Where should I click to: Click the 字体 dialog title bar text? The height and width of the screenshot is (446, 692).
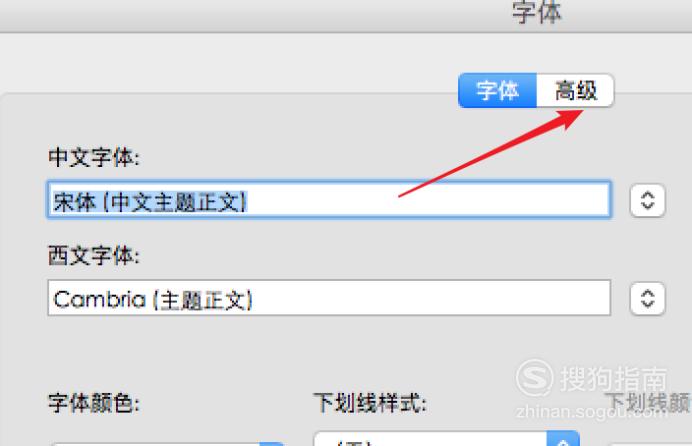(x=537, y=12)
